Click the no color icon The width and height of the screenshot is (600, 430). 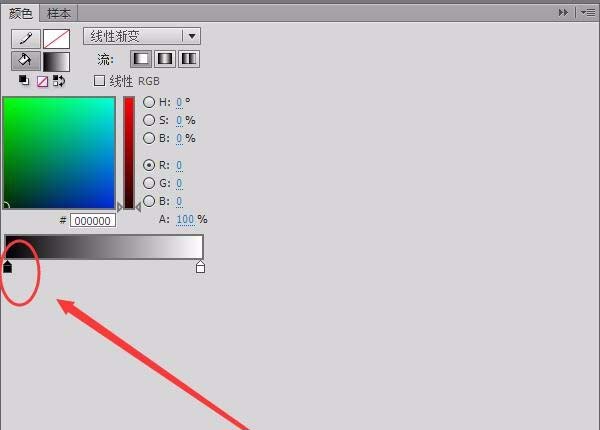point(42,81)
